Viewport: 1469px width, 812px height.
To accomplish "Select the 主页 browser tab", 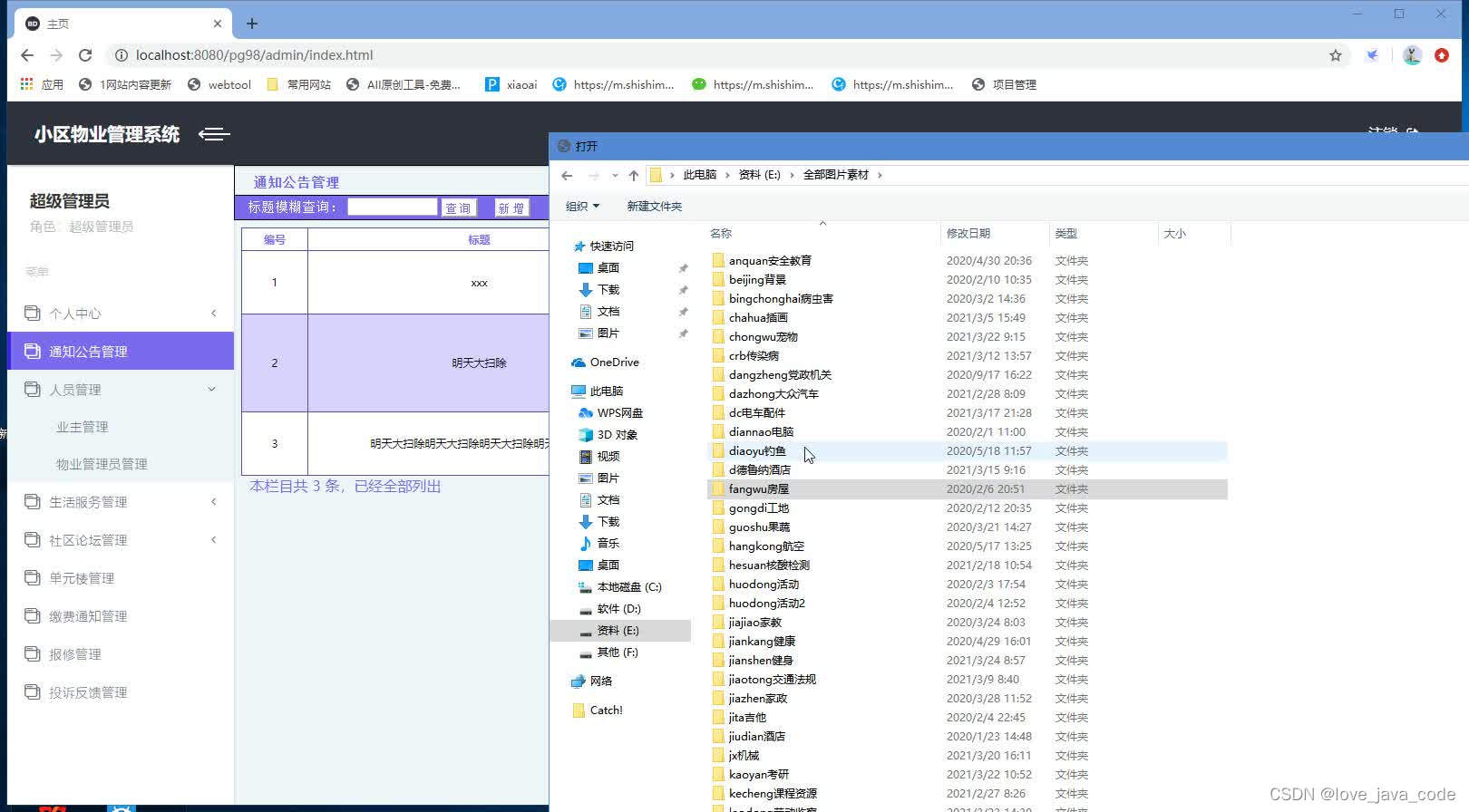I will (x=122, y=24).
